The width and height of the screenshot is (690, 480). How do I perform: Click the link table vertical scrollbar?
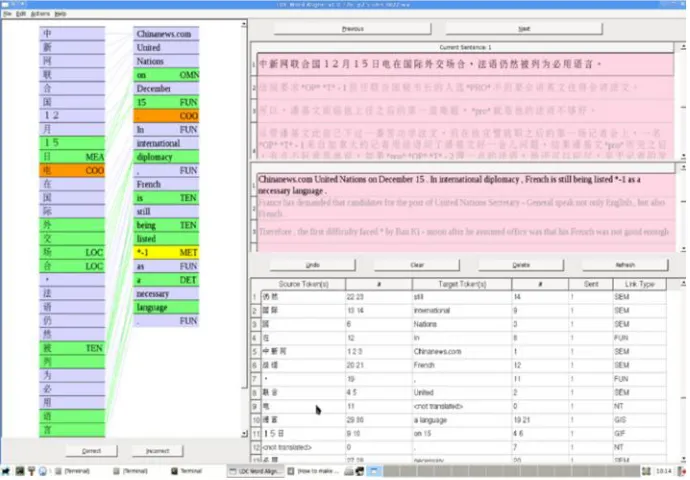683,370
